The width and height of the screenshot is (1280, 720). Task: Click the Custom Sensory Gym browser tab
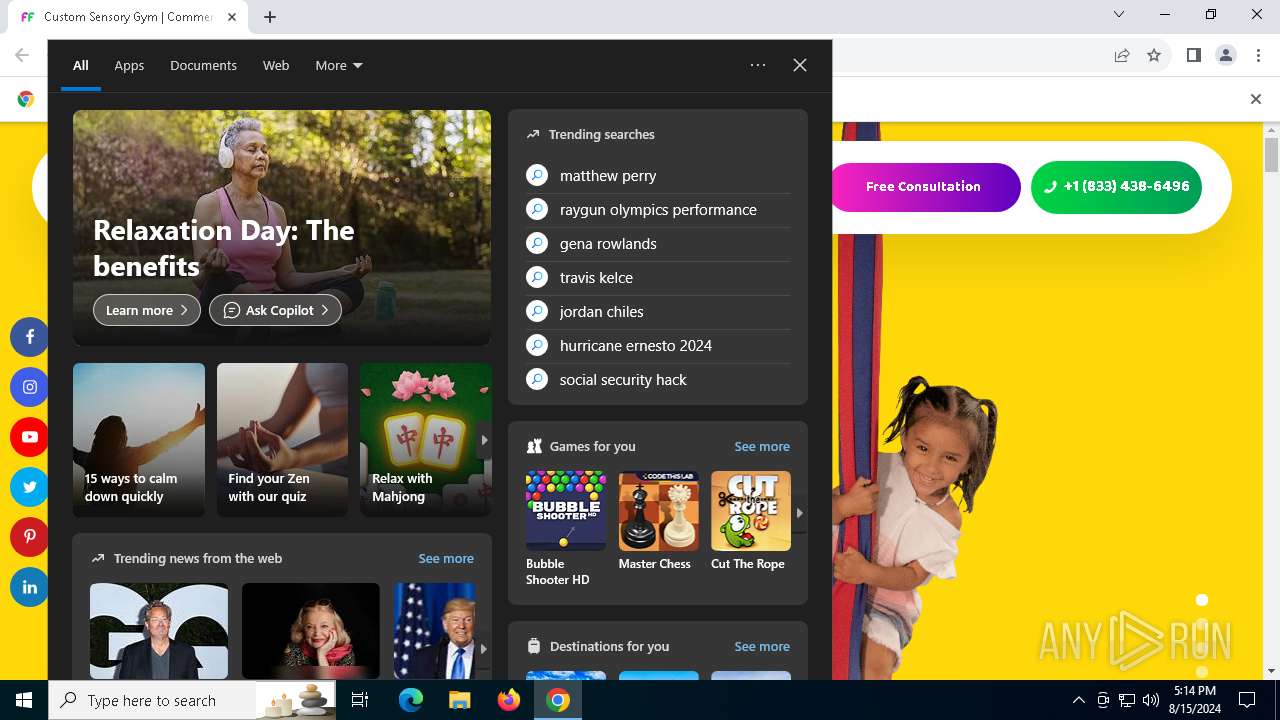(x=128, y=17)
